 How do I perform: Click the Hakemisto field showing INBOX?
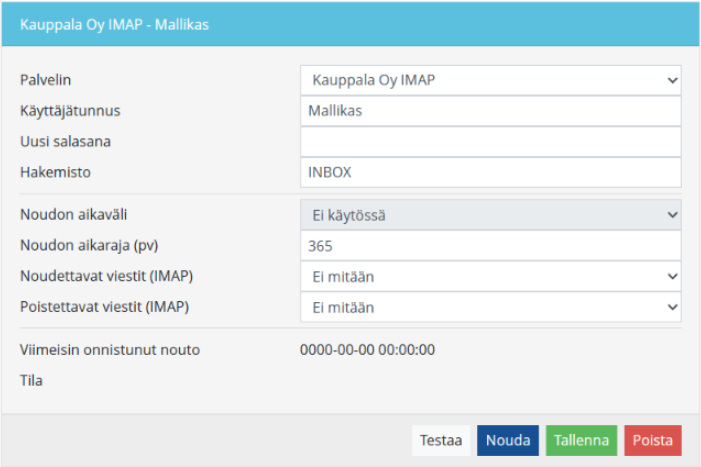tap(490, 172)
